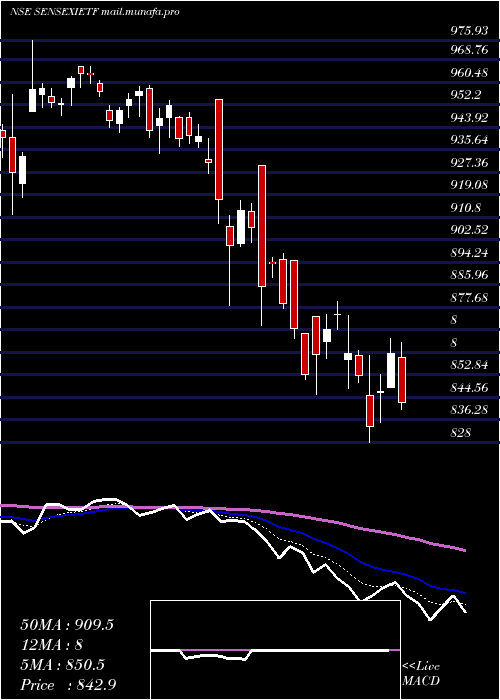The image size is (500, 700).
Task: Click the rightmost red candlestick
Action: [402, 379]
